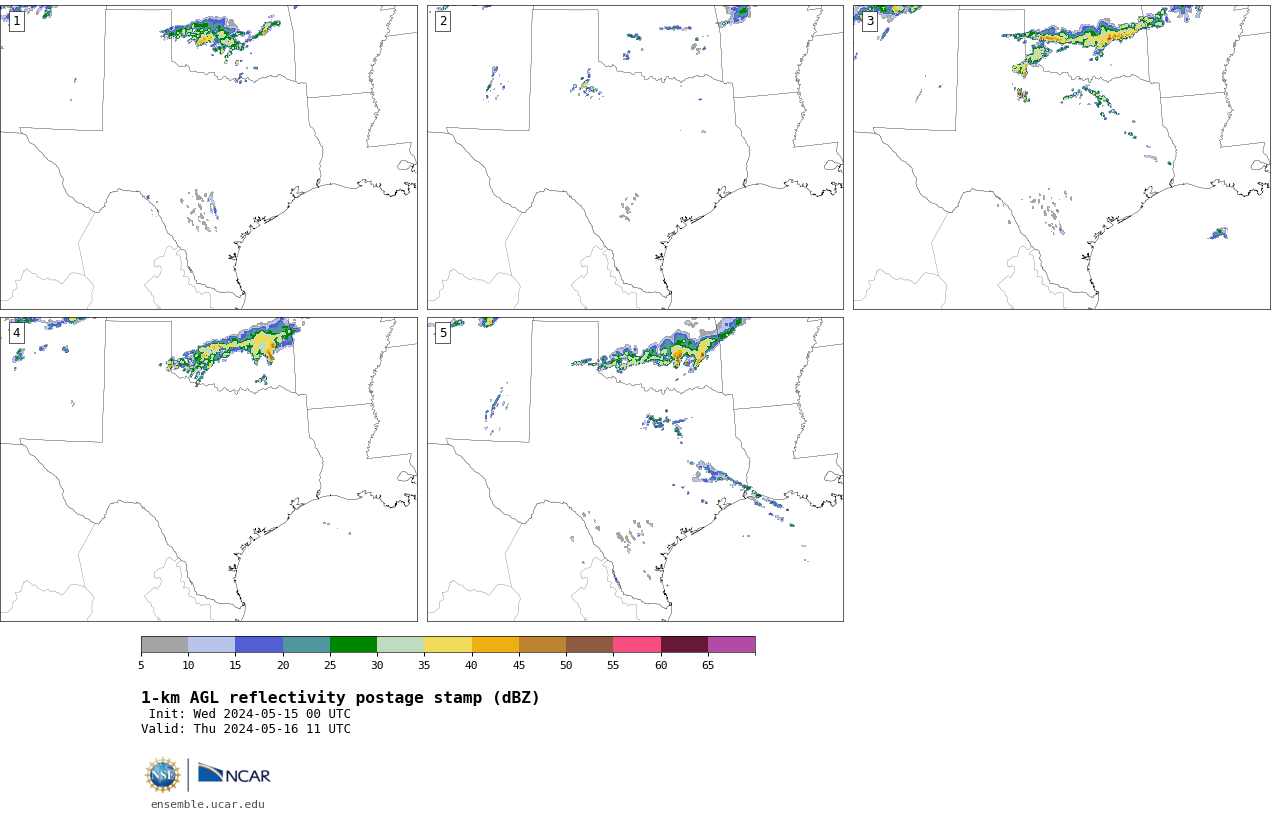Click the maroon 60-65 dBZ swatch
This screenshot has height=815, width=1280.
pos(684,644)
